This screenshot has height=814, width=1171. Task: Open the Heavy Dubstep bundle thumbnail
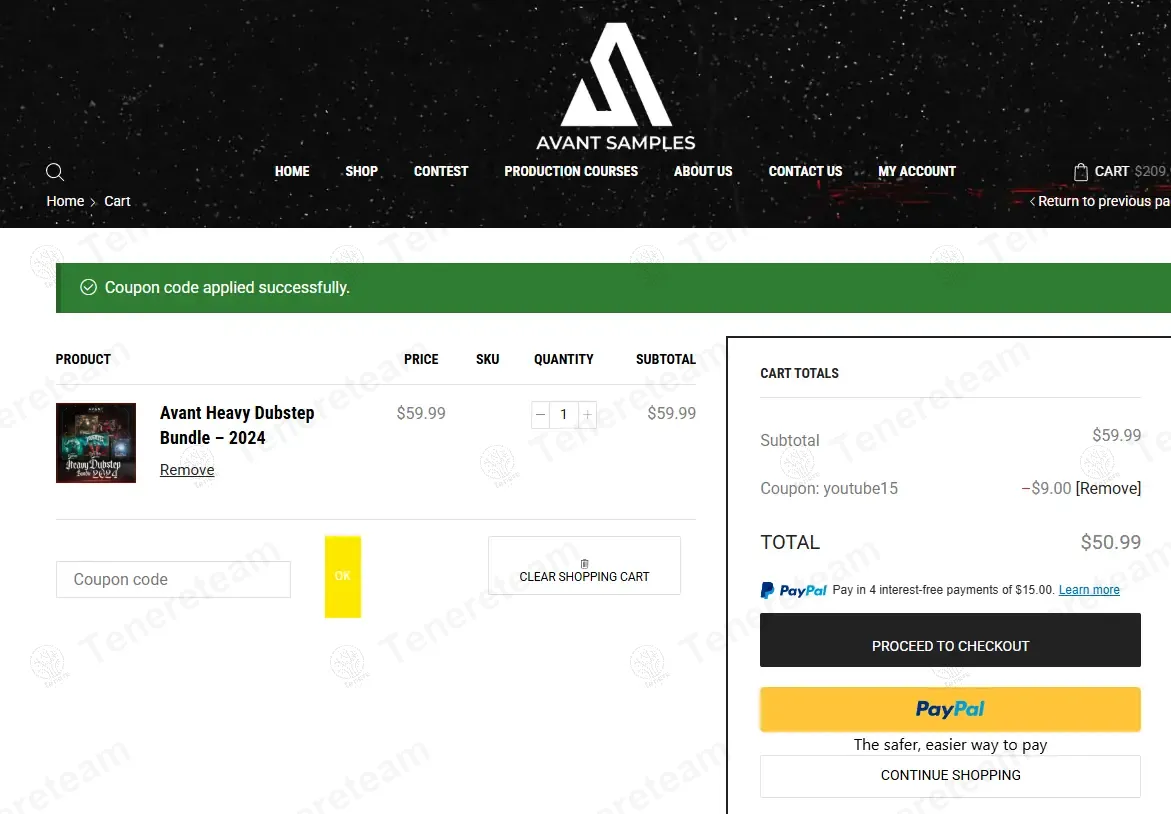96,443
